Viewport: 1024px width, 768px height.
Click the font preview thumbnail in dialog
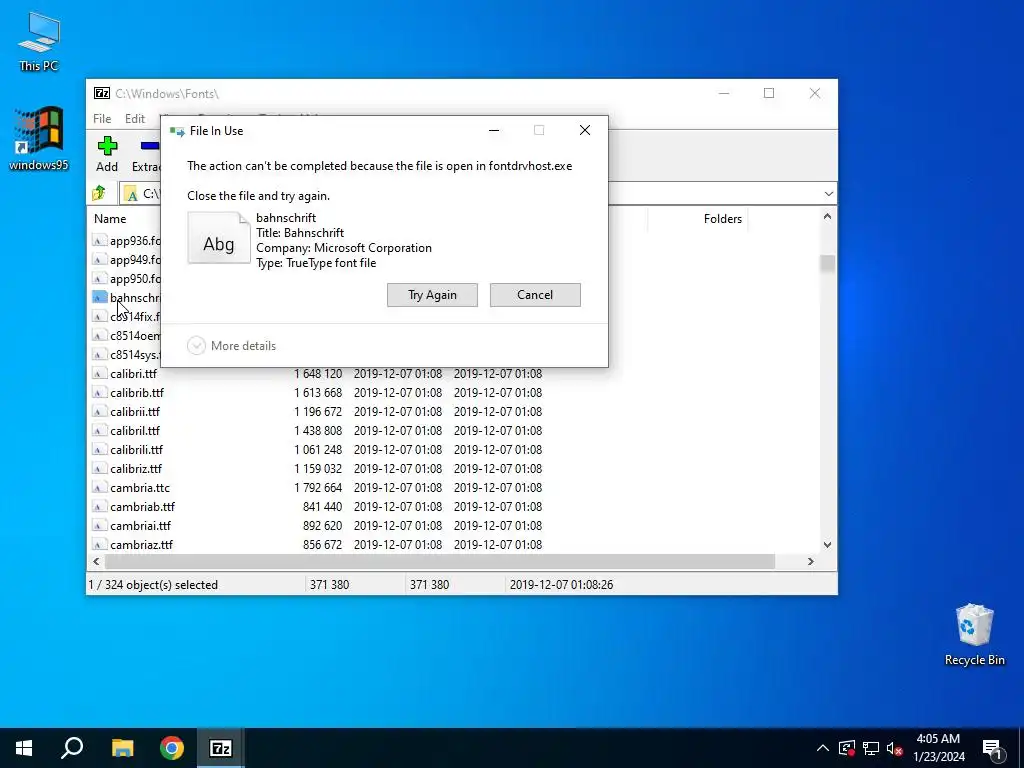pyautogui.click(x=219, y=238)
